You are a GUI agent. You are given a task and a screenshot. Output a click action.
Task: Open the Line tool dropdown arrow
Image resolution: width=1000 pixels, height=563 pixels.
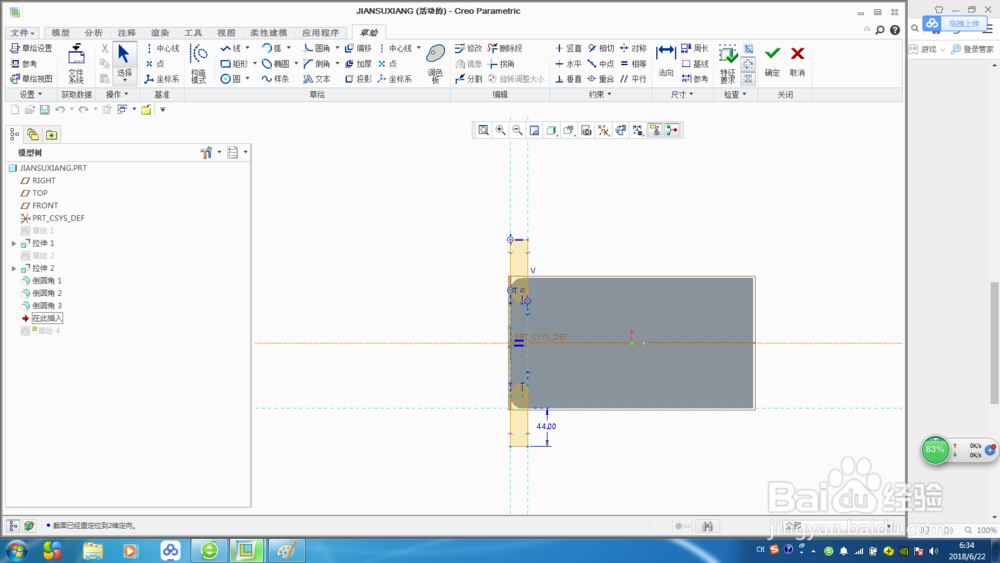coord(247,48)
